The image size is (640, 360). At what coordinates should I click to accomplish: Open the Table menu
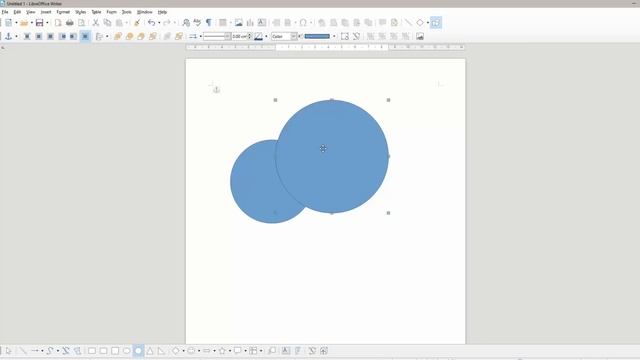tap(96, 12)
